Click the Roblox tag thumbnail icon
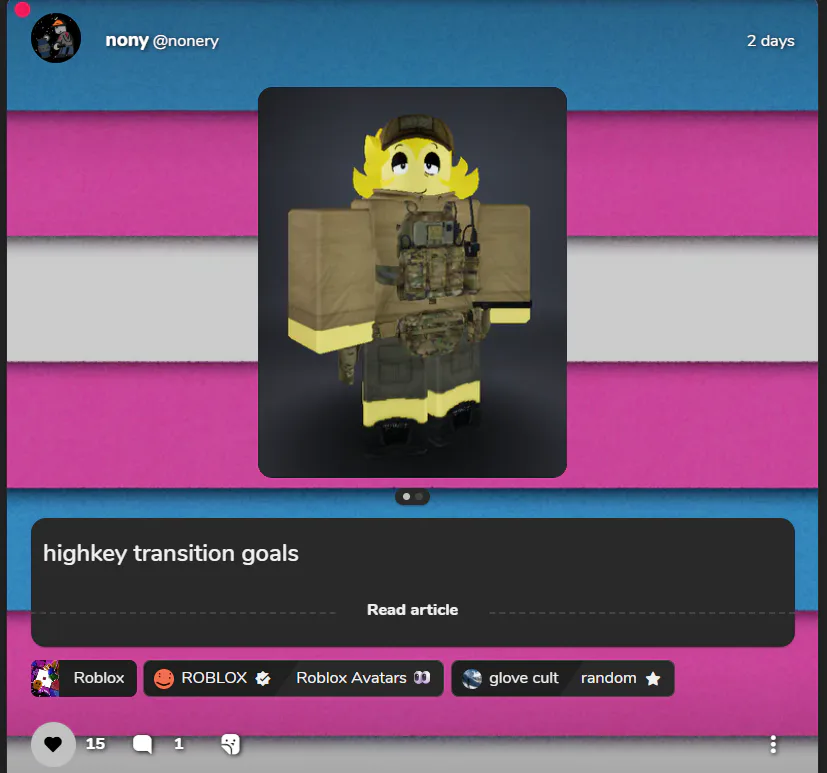Screen dimensions: 827x773 (45, 678)
